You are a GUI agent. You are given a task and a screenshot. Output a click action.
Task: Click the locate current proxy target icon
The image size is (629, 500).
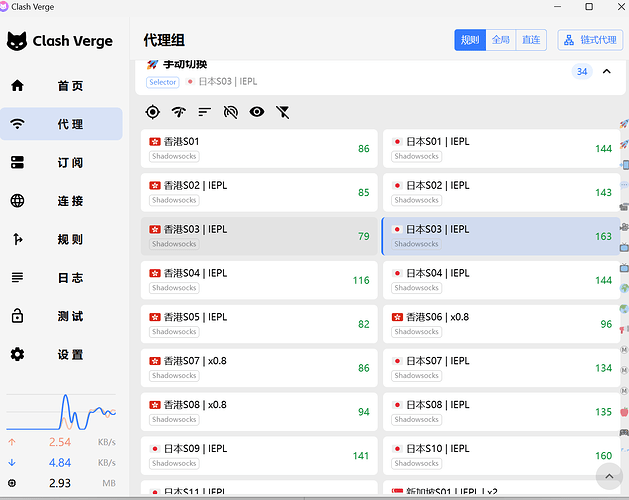click(152, 112)
